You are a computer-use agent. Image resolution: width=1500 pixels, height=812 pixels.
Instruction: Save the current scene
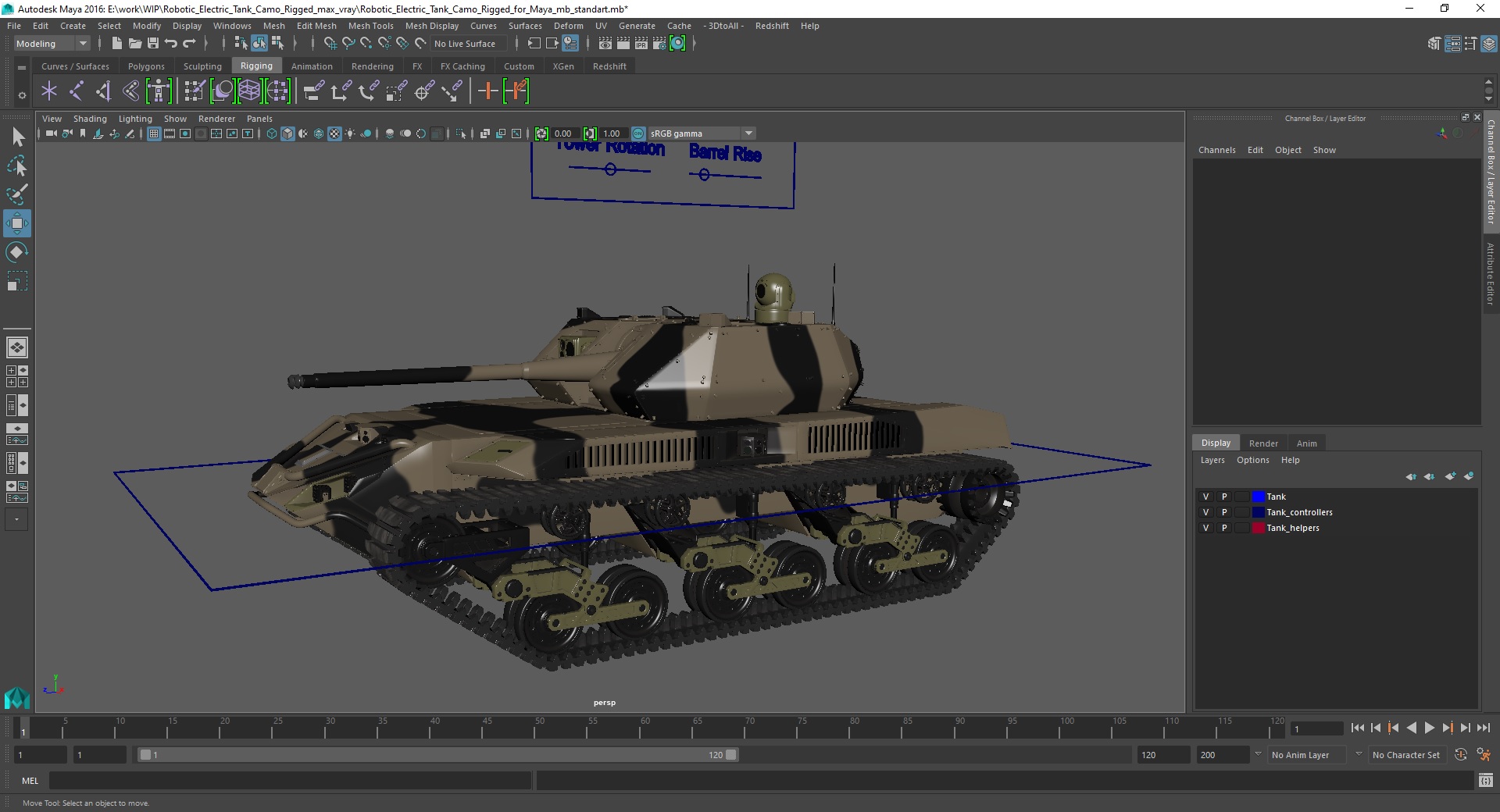point(153,44)
